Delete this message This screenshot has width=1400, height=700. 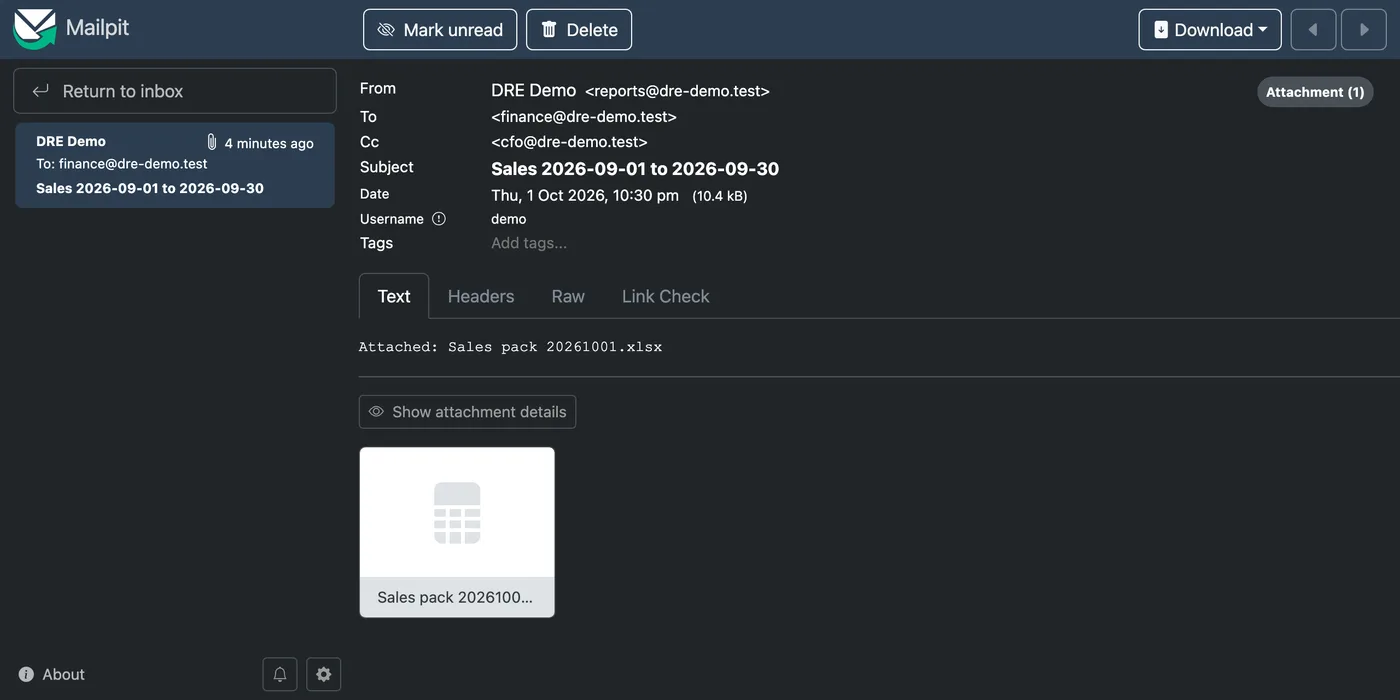[579, 30]
